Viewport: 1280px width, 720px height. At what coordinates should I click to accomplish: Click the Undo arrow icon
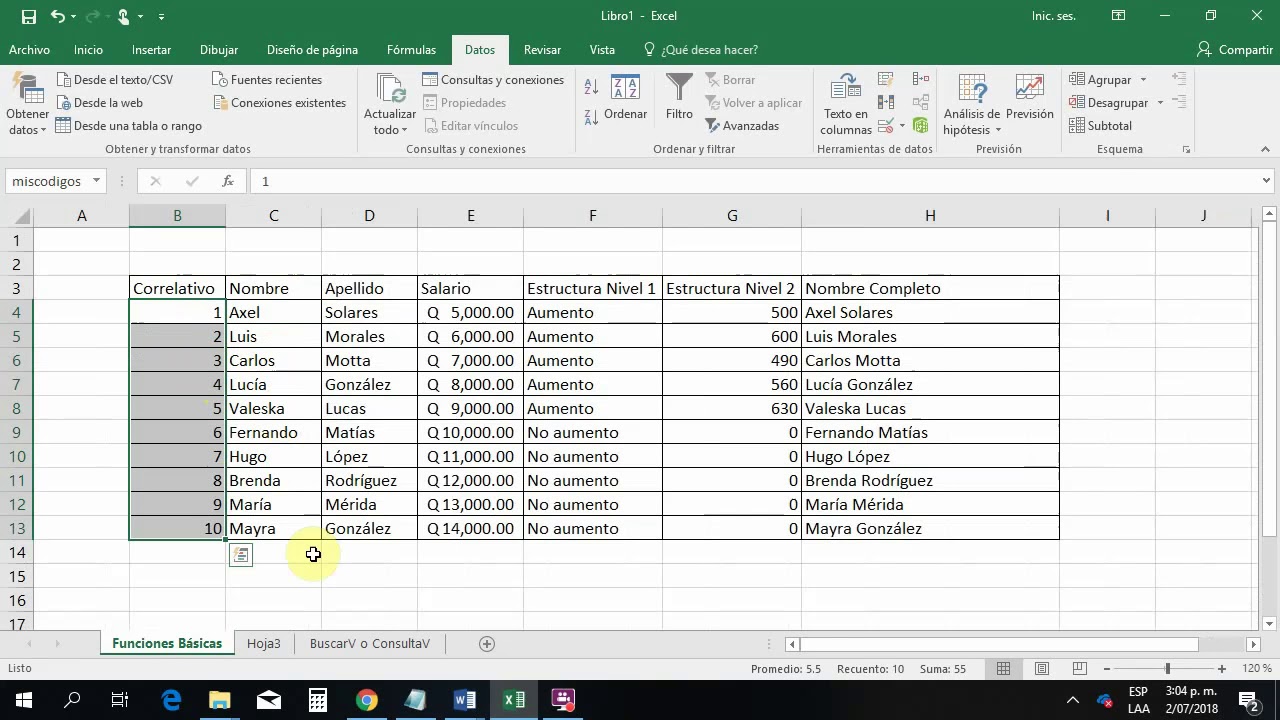(57, 16)
